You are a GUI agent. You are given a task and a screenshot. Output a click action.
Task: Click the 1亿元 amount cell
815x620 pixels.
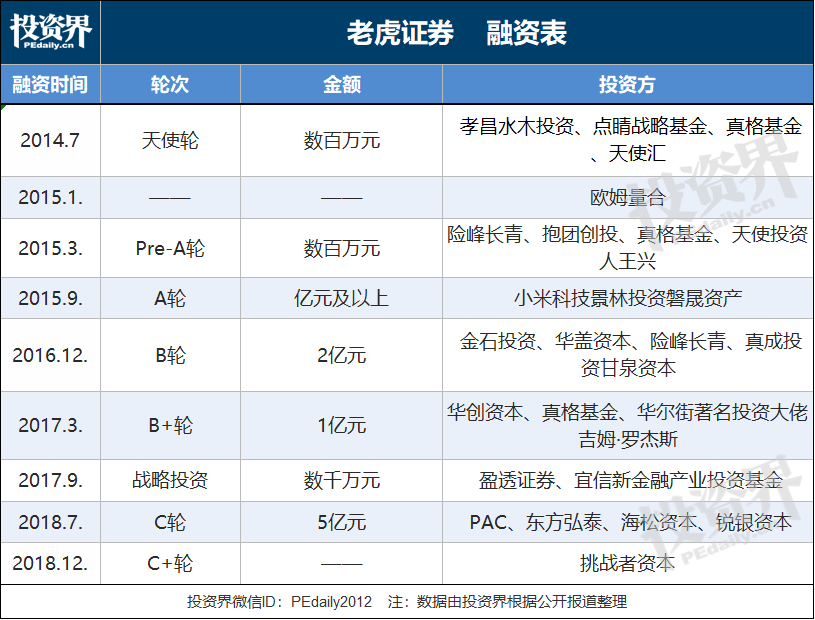341,426
